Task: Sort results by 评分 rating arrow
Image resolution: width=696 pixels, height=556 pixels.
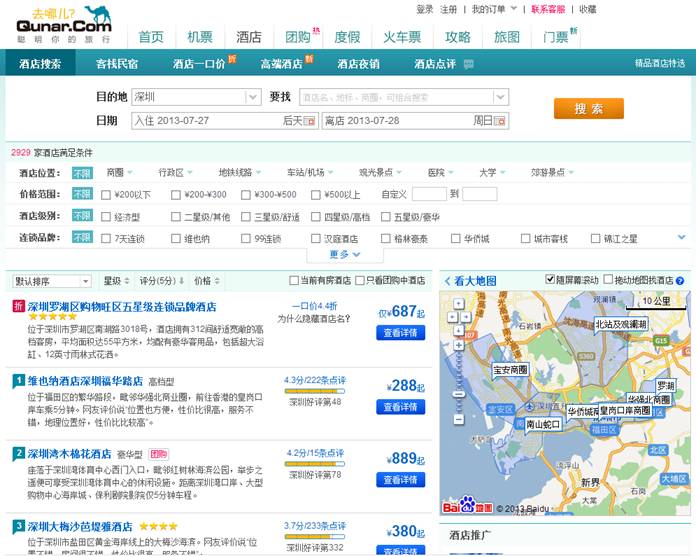Action: click(x=182, y=281)
